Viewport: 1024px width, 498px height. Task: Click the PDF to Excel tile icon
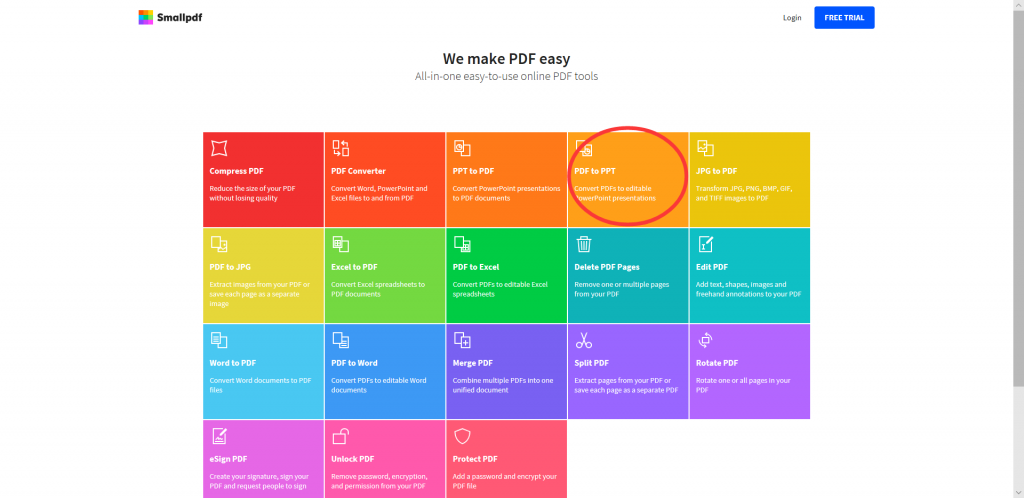coord(462,244)
